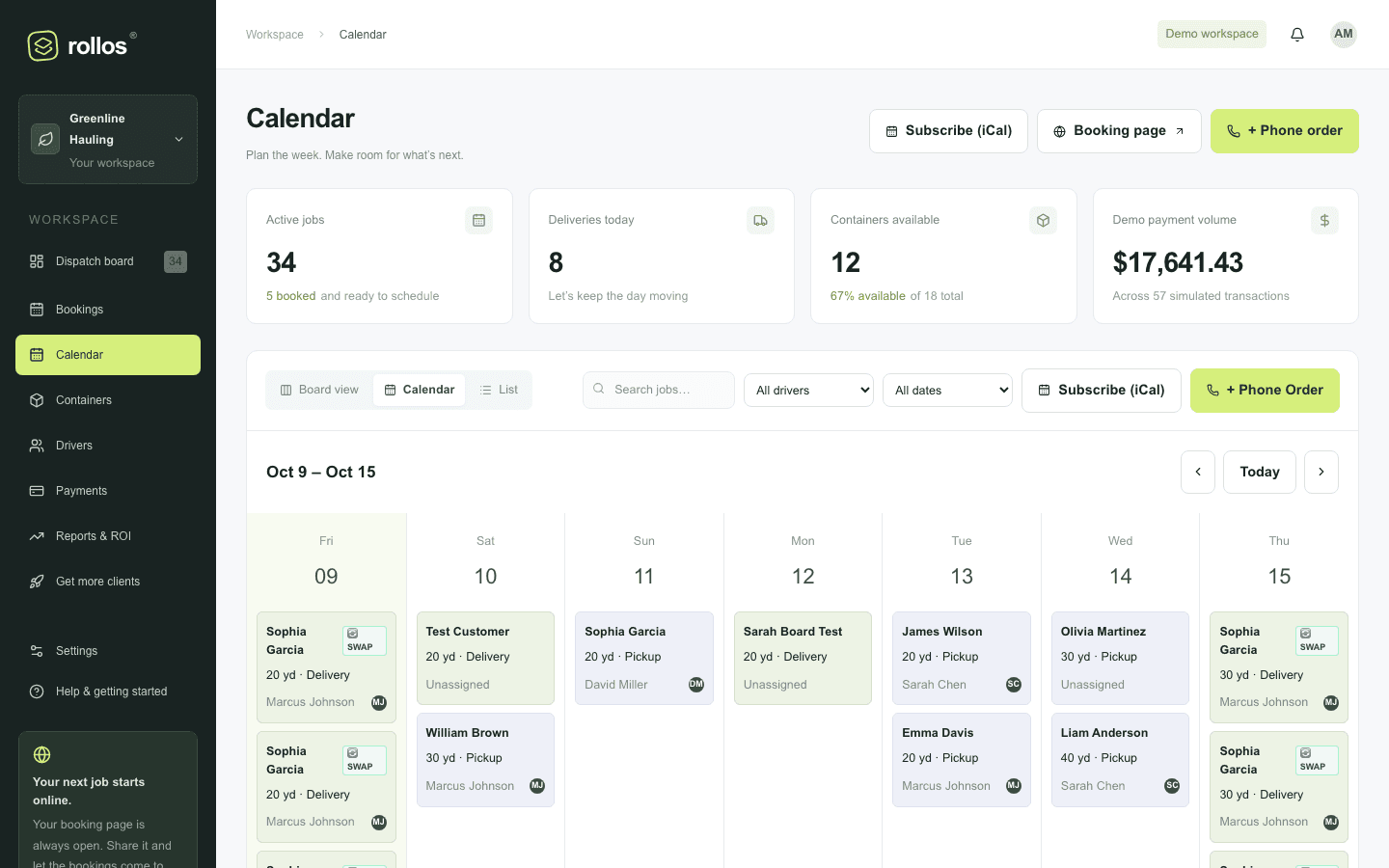Open Settings in sidebar

tap(108, 651)
